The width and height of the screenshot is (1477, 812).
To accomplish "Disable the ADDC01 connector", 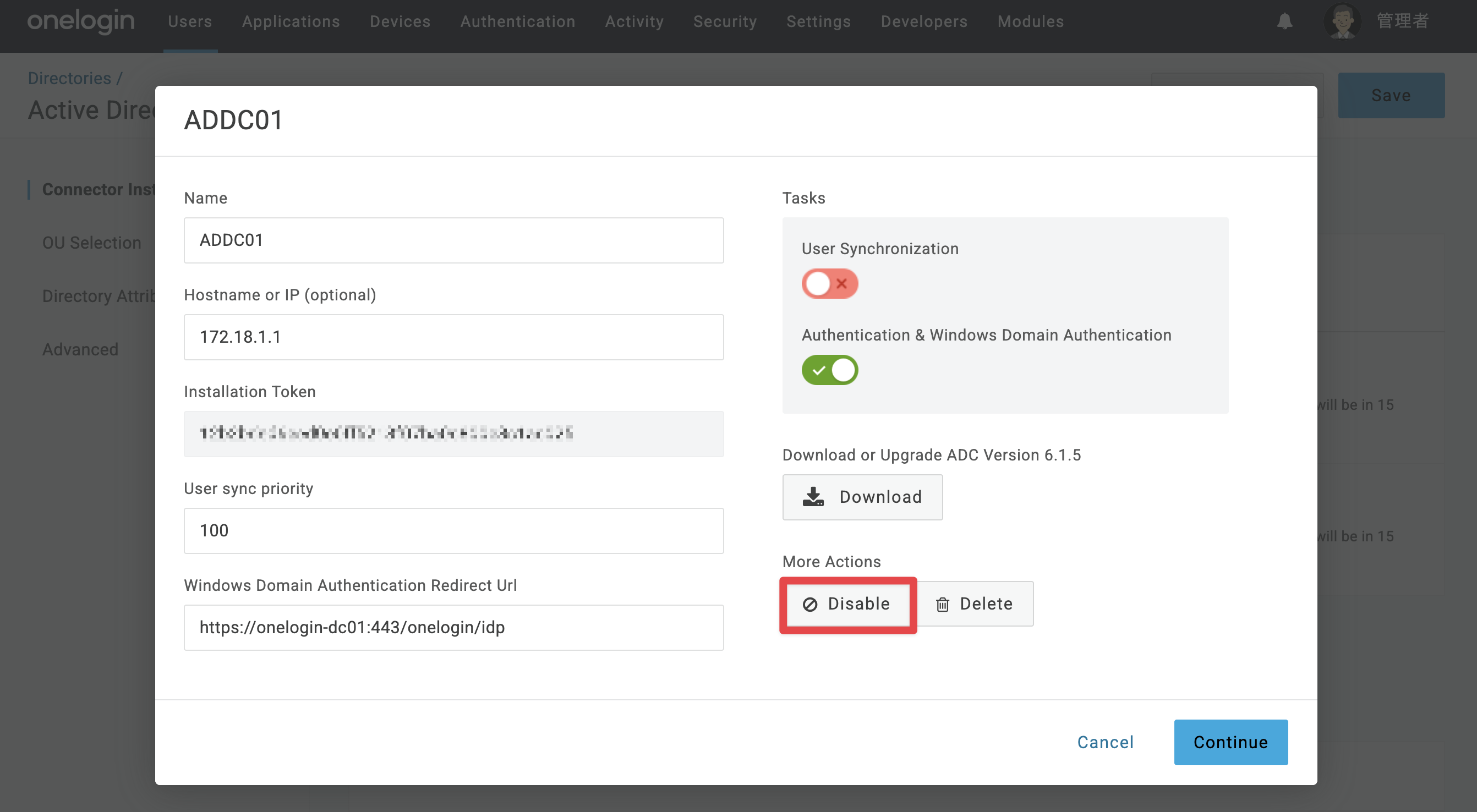I will [x=847, y=604].
